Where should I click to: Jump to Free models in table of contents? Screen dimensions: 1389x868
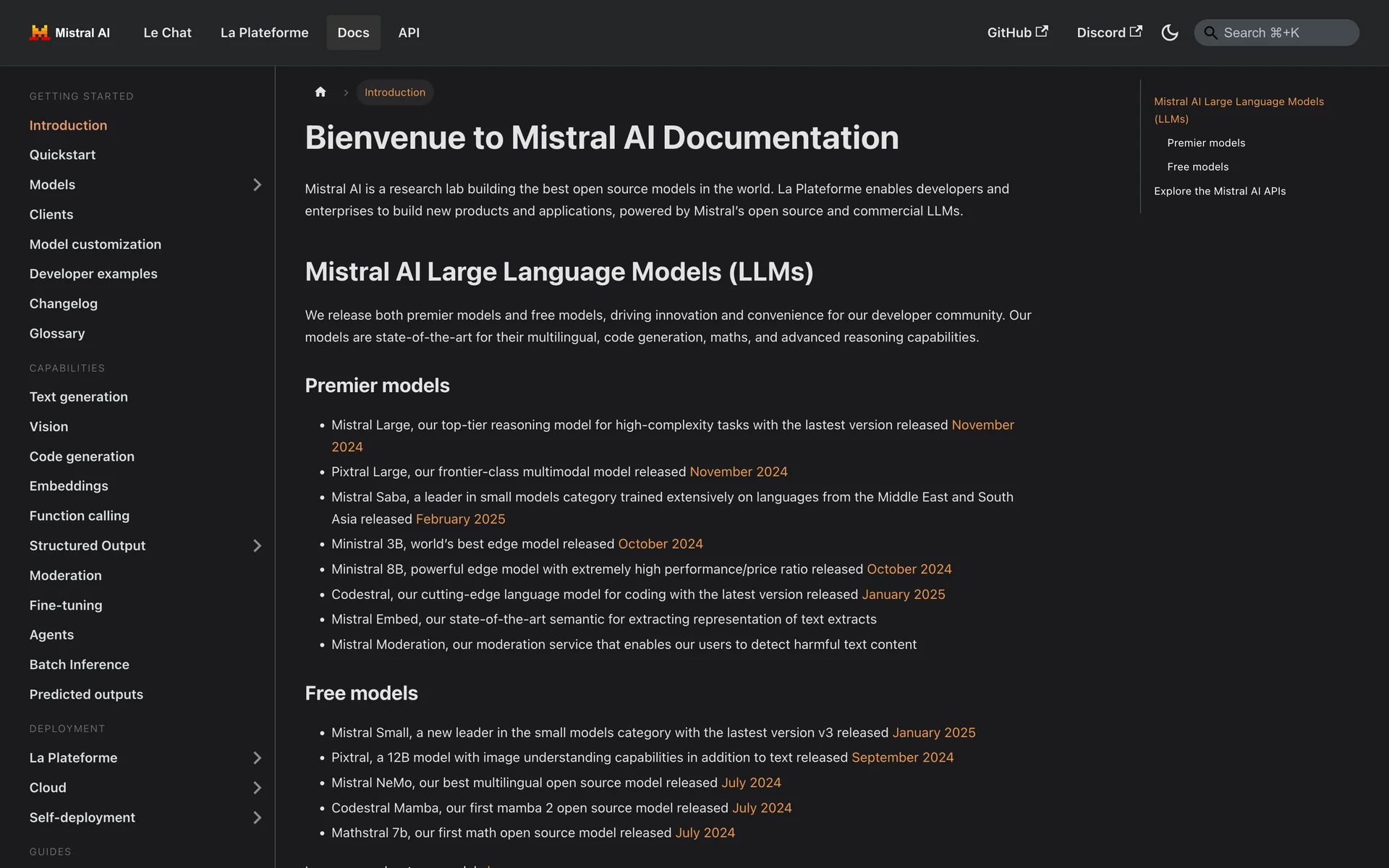click(1197, 166)
